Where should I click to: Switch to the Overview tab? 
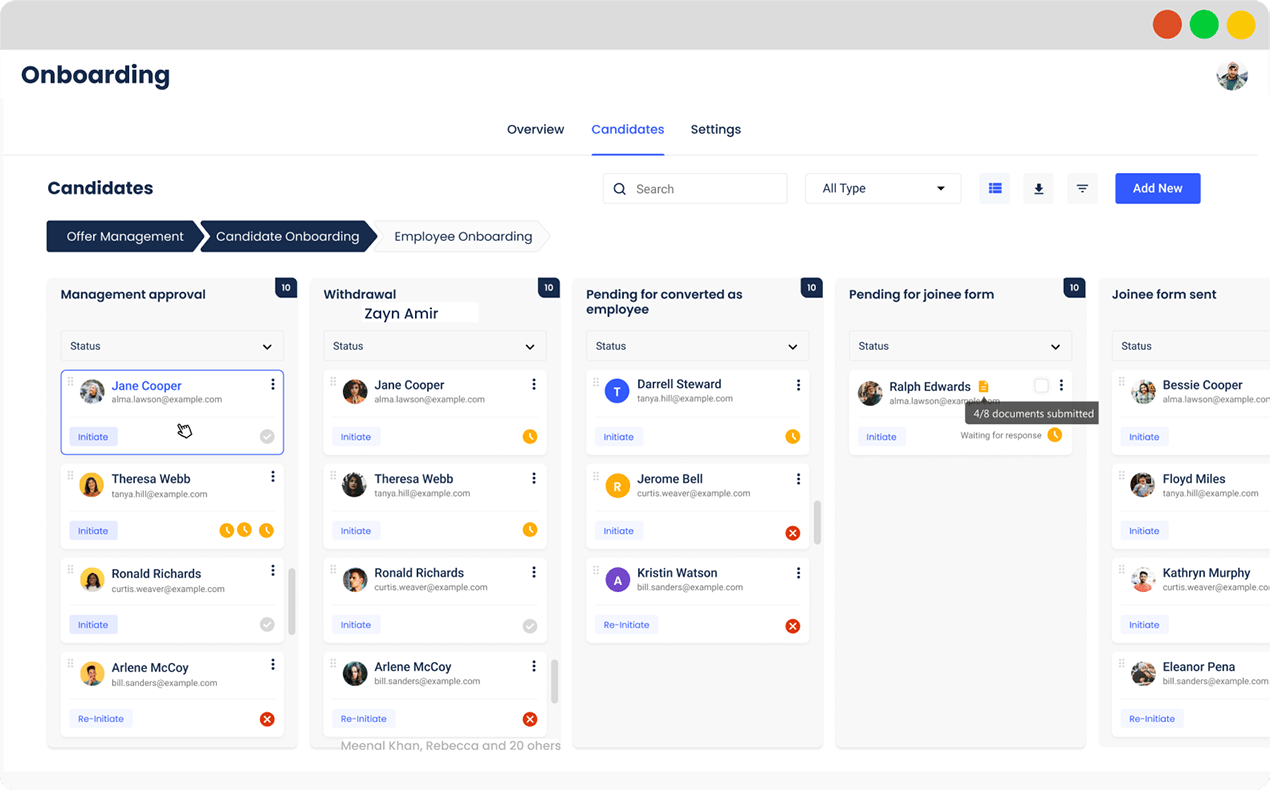click(x=535, y=129)
